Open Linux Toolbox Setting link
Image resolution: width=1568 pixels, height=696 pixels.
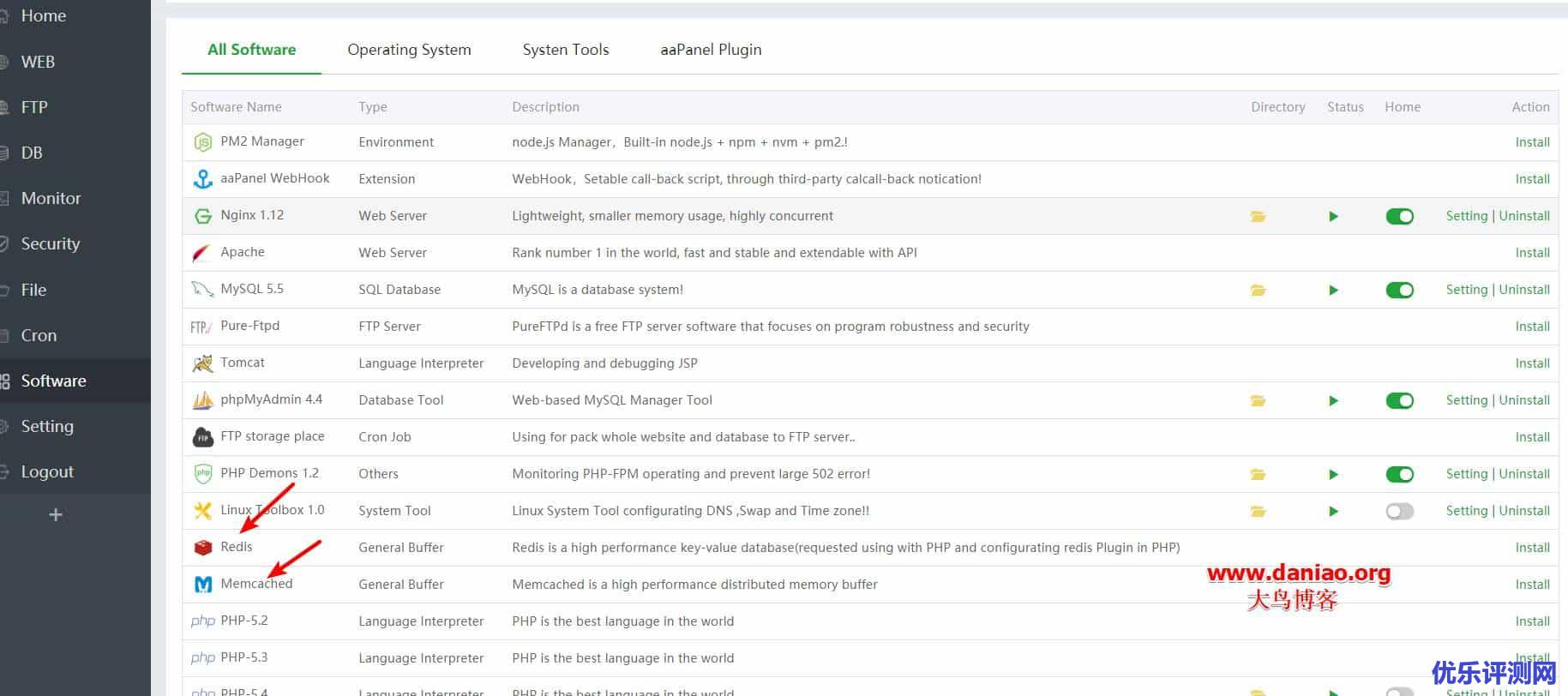[x=1467, y=511]
